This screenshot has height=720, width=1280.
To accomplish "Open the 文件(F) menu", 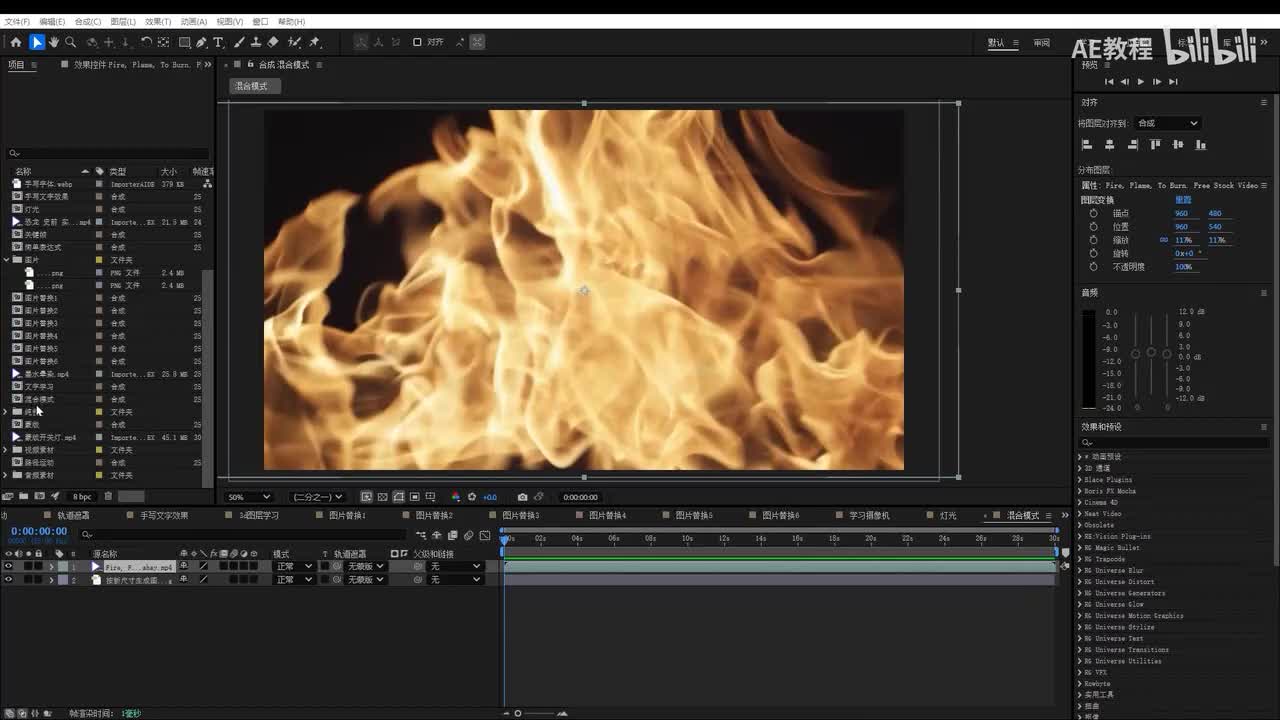I will click(x=17, y=21).
